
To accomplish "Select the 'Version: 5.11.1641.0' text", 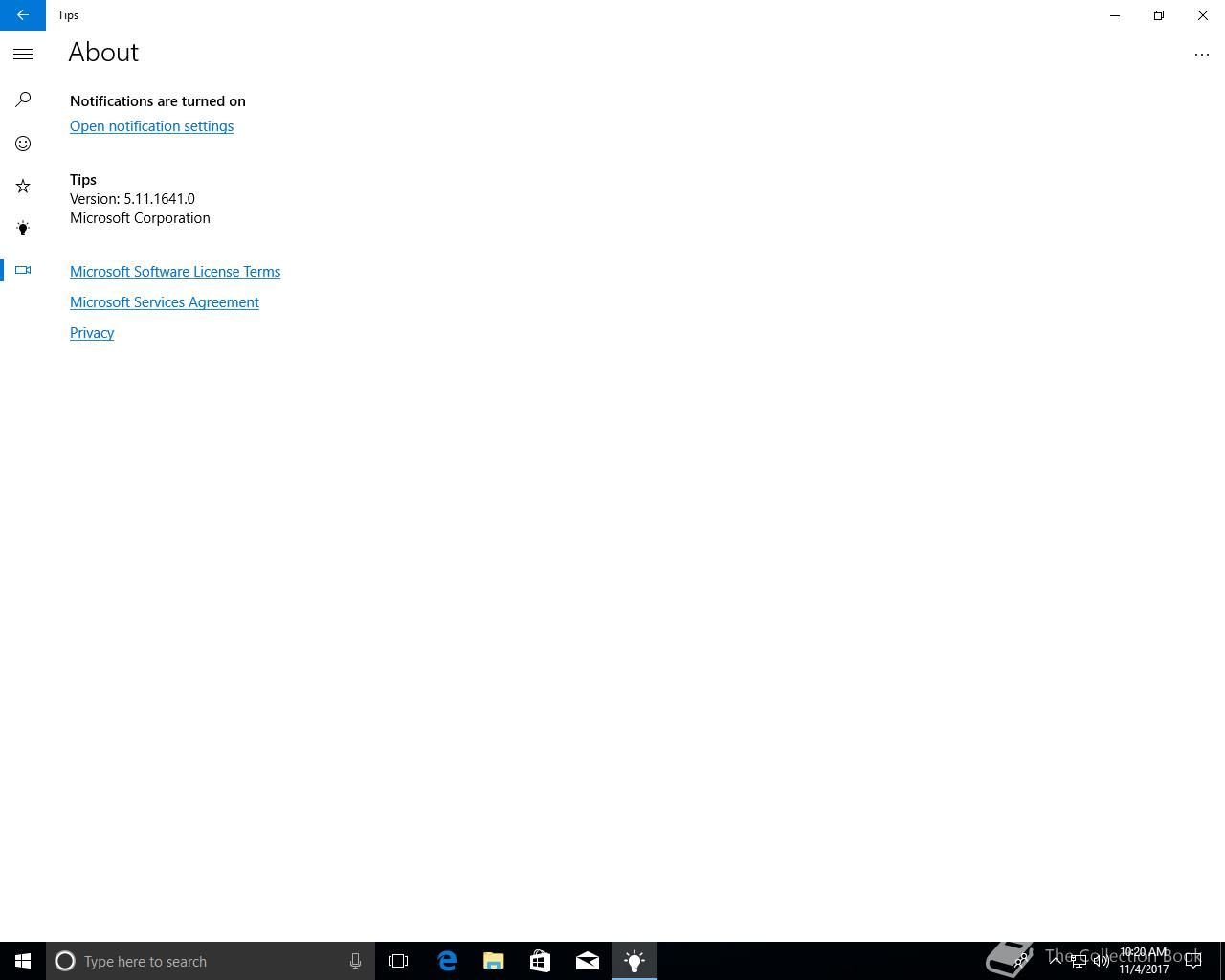I will (x=132, y=199).
